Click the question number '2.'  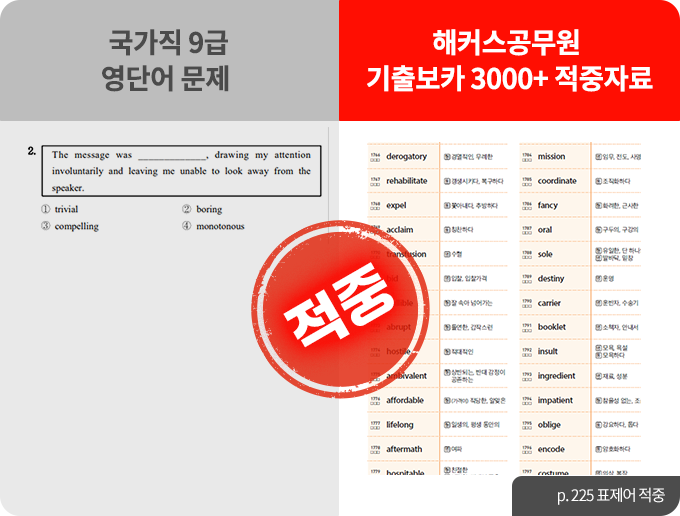pos(32,151)
